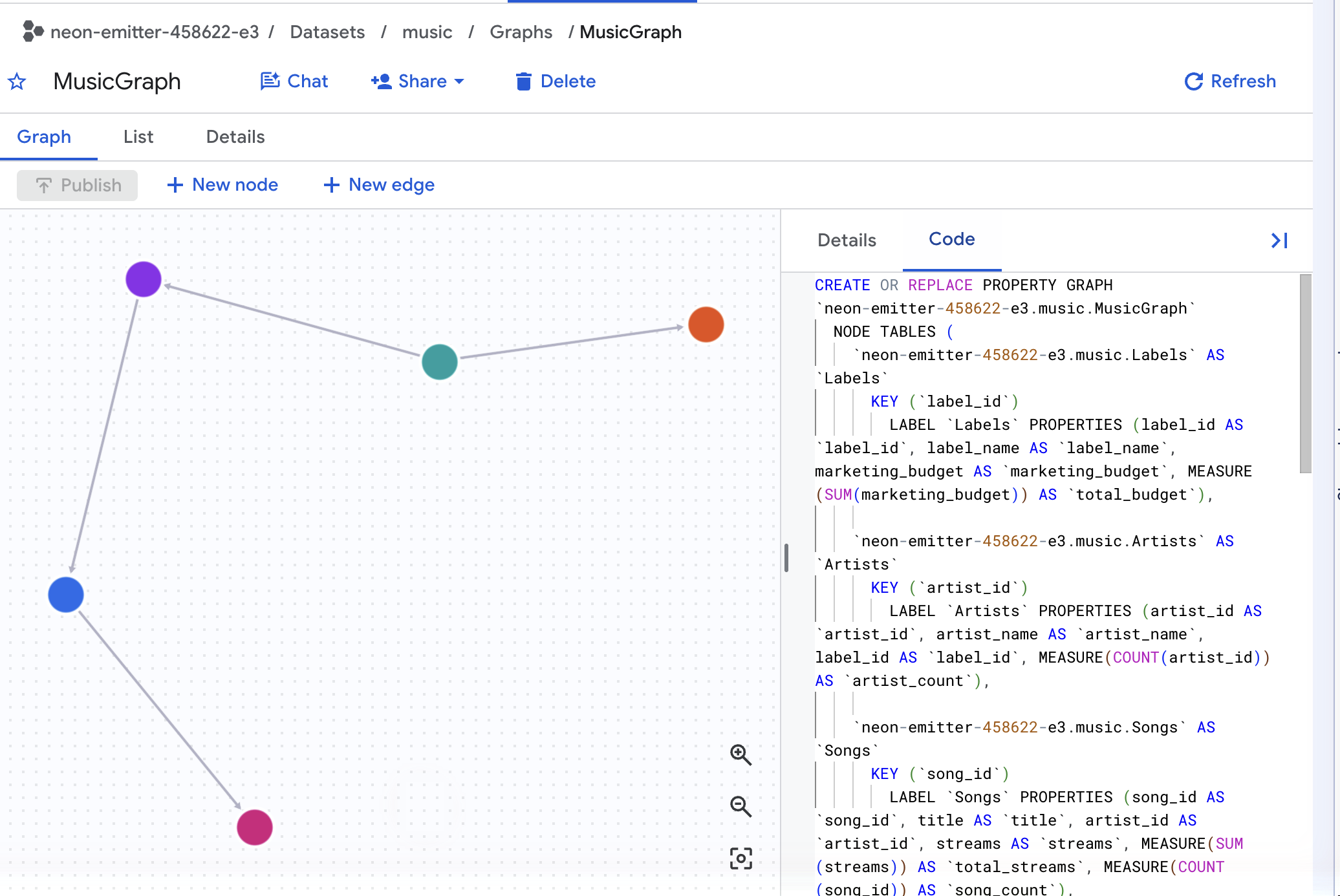
Task: Select the teal graph node
Action: 440,361
